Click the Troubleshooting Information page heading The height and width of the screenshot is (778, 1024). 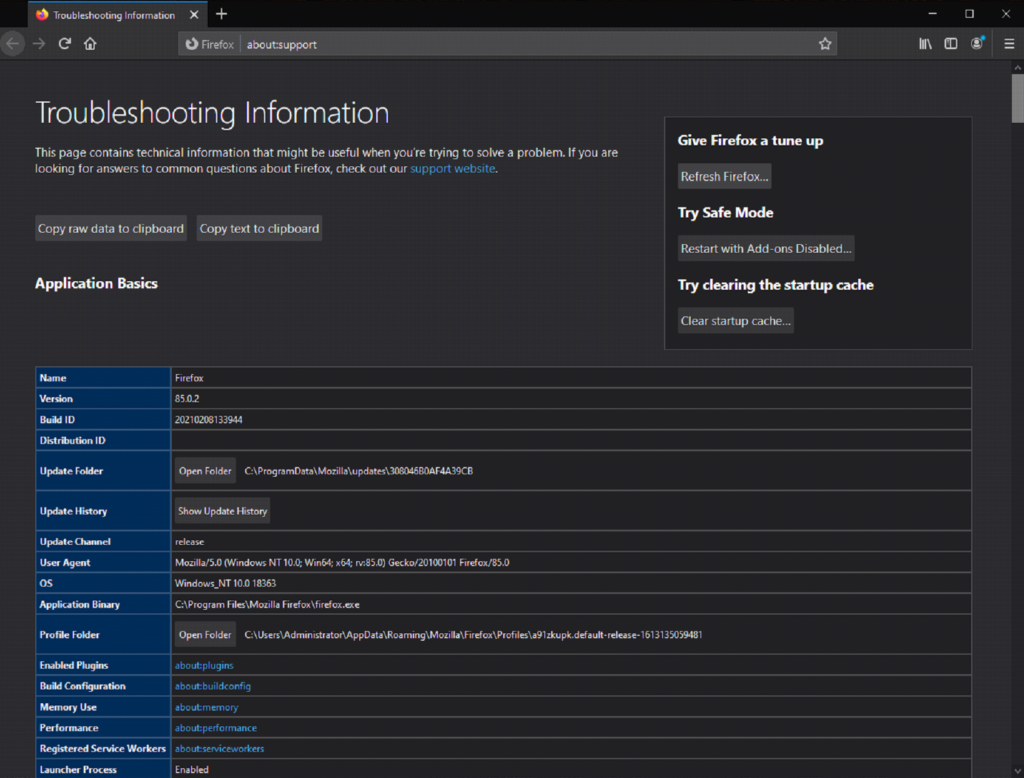[212, 113]
